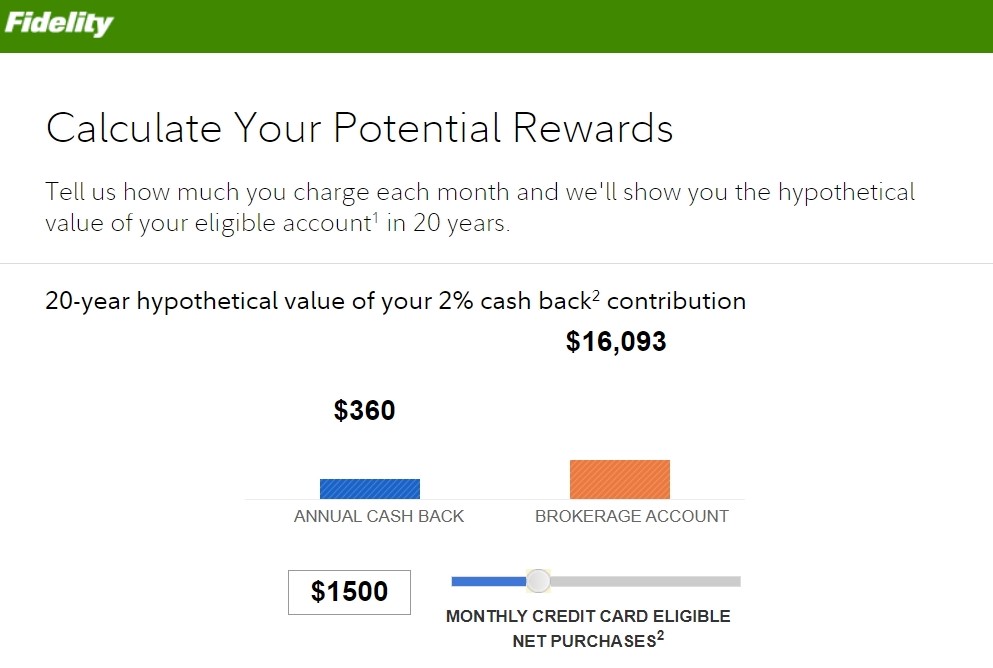Open footnote 2 after NET PURCHASES label
This screenshot has width=993, height=668.
click(x=661, y=635)
